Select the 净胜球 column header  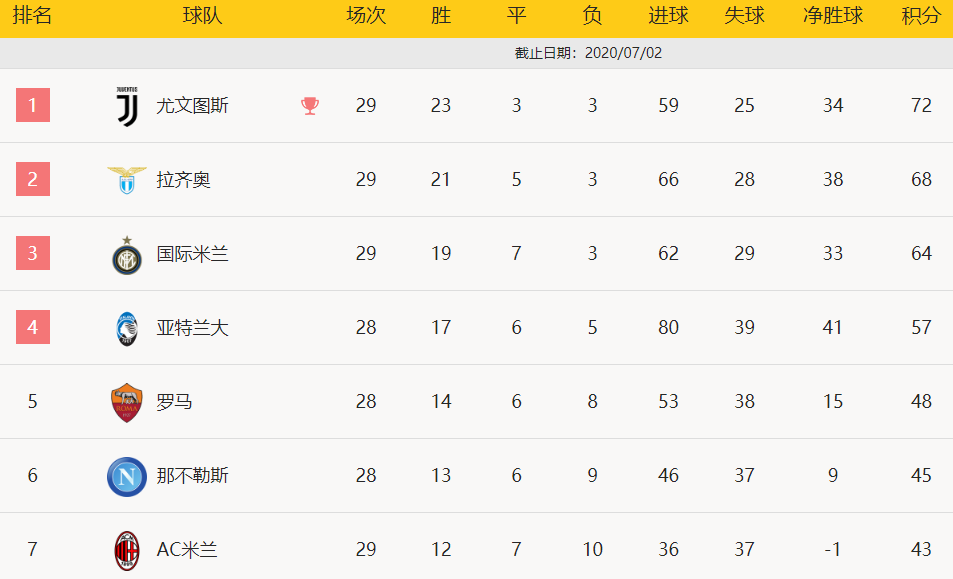point(833,15)
